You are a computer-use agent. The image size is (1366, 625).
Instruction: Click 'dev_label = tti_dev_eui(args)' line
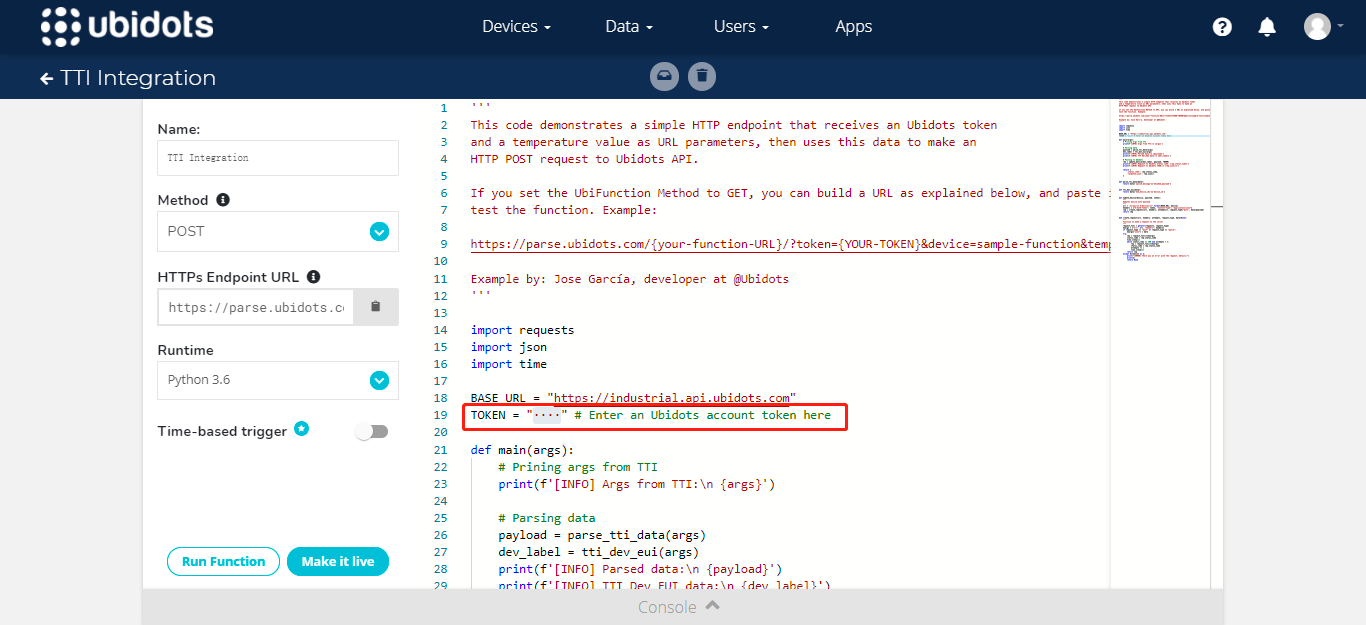click(600, 552)
